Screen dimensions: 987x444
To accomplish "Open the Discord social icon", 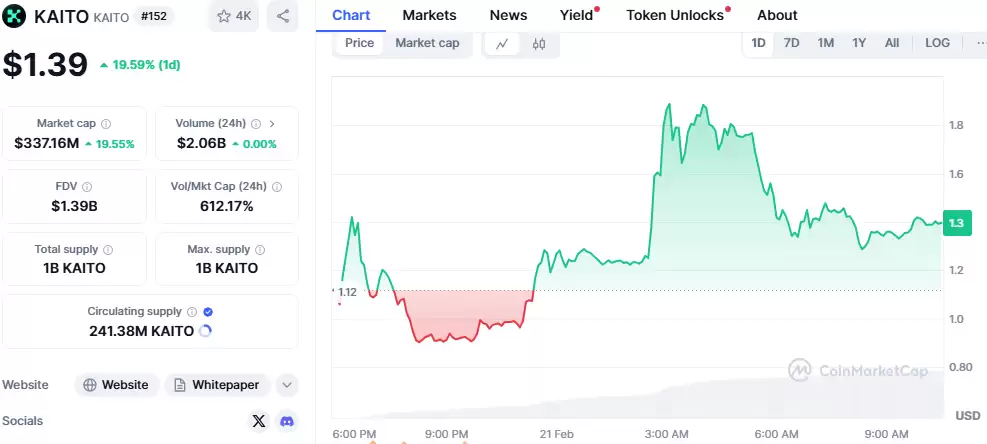I will (x=287, y=421).
